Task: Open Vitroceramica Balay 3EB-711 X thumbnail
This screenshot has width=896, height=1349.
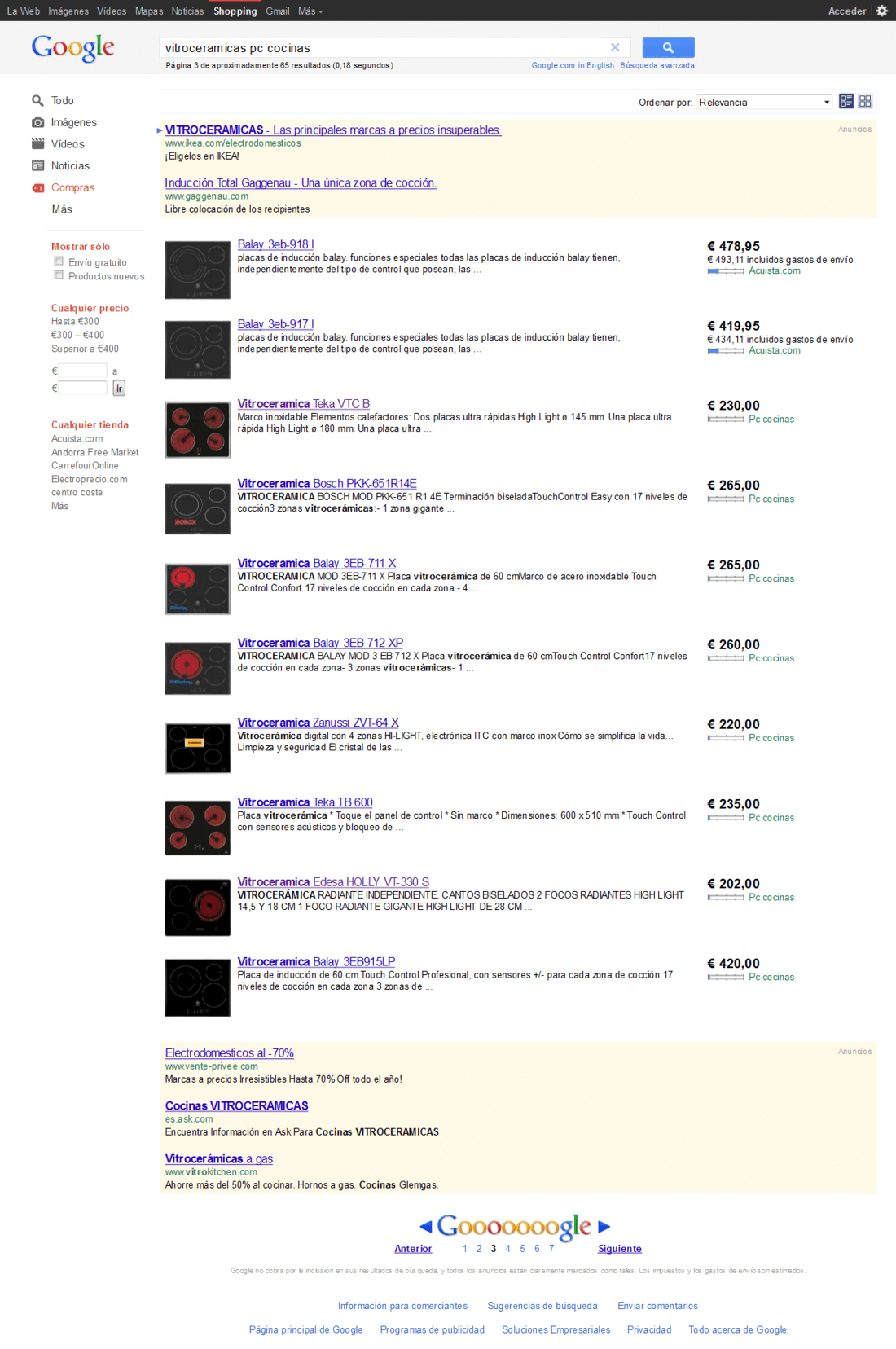Action: coord(197,589)
